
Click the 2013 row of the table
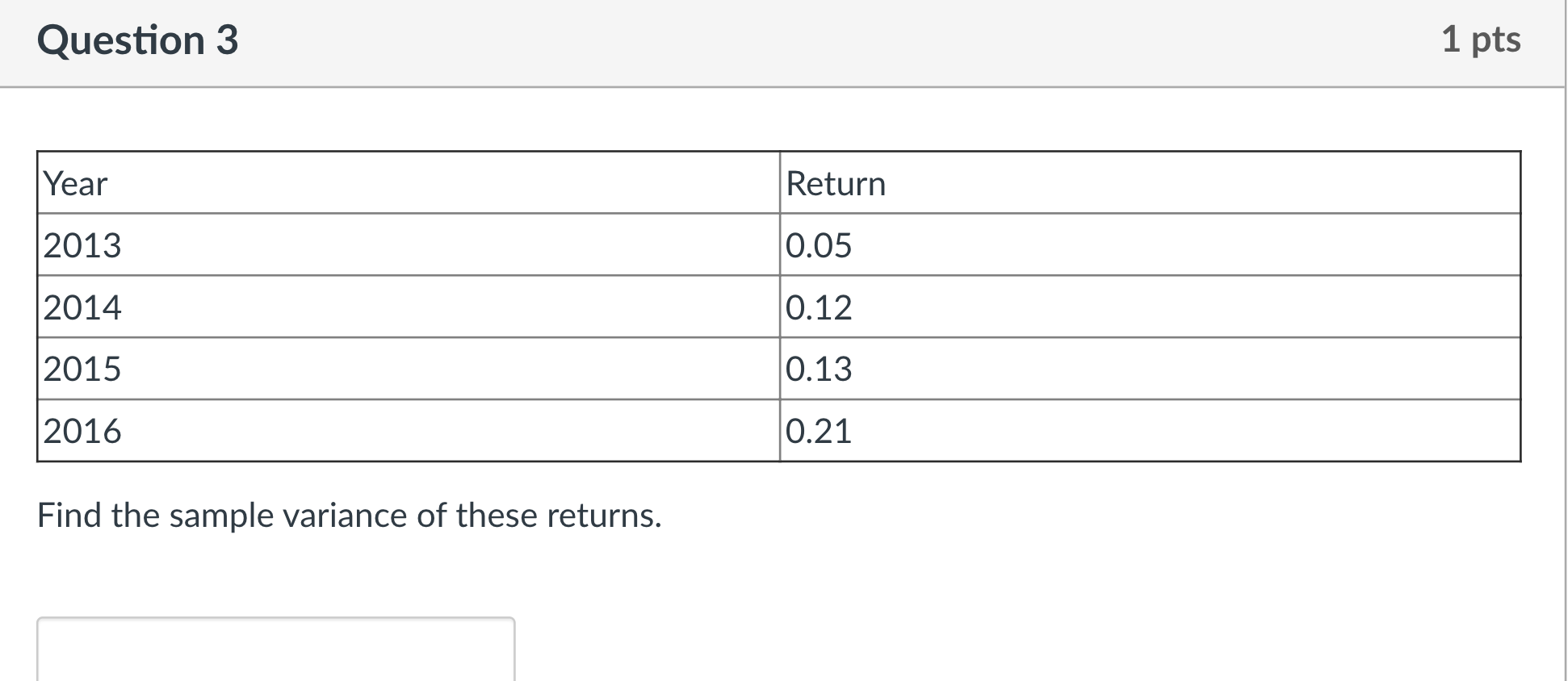click(x=404, y=245)
